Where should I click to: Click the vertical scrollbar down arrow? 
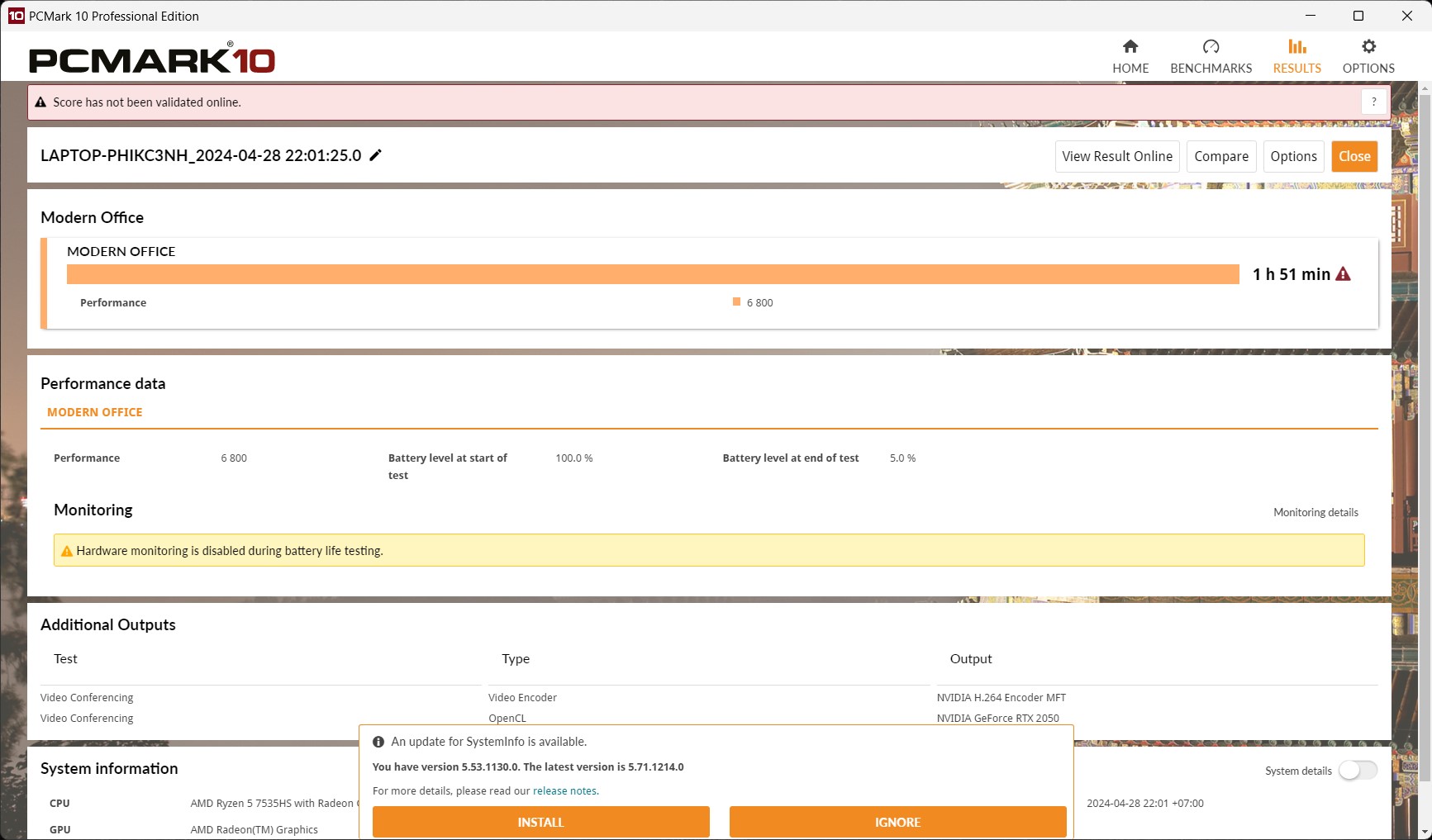(x=1425, y=832)
